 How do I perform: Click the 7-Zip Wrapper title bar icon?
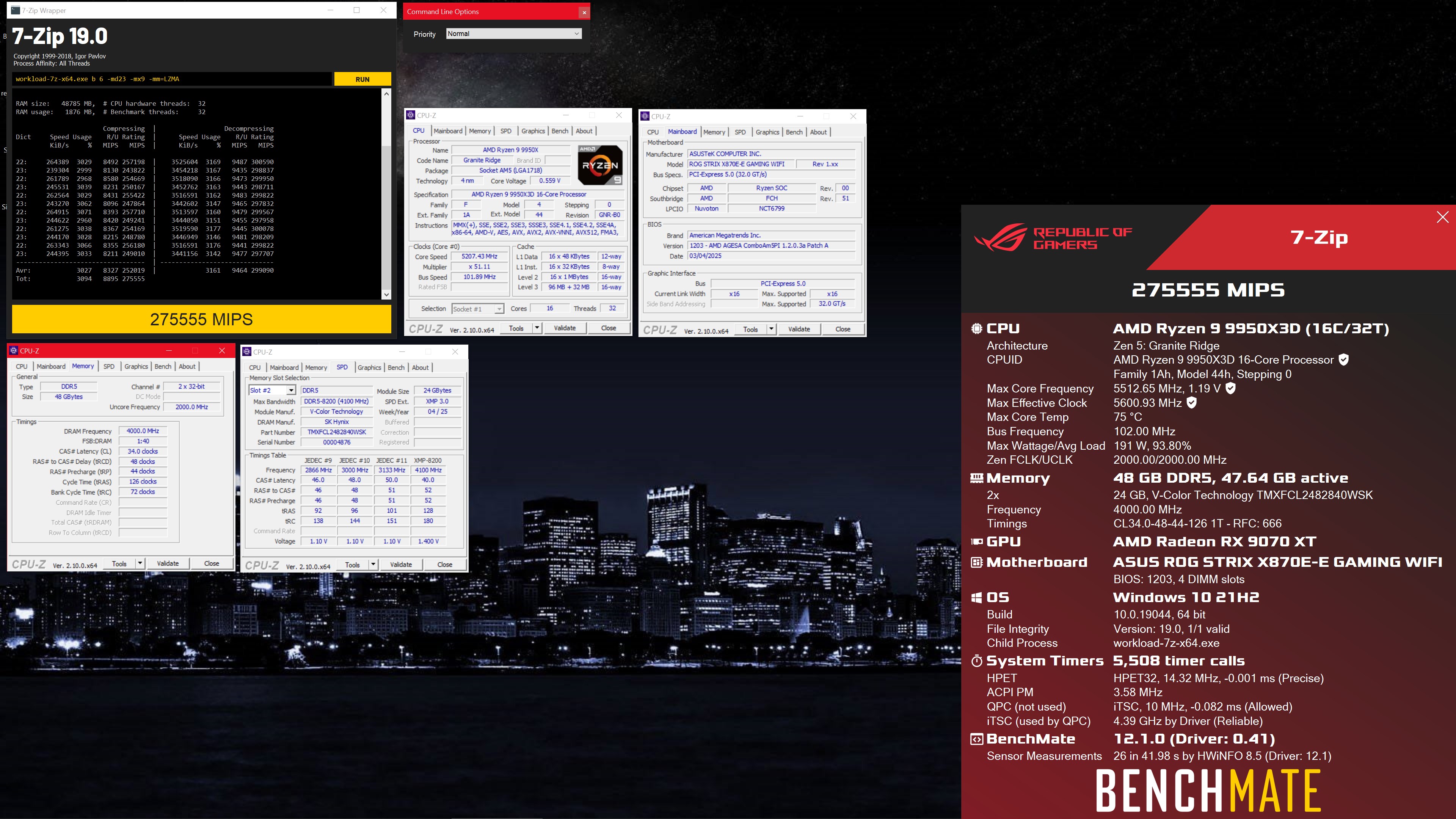15,10
